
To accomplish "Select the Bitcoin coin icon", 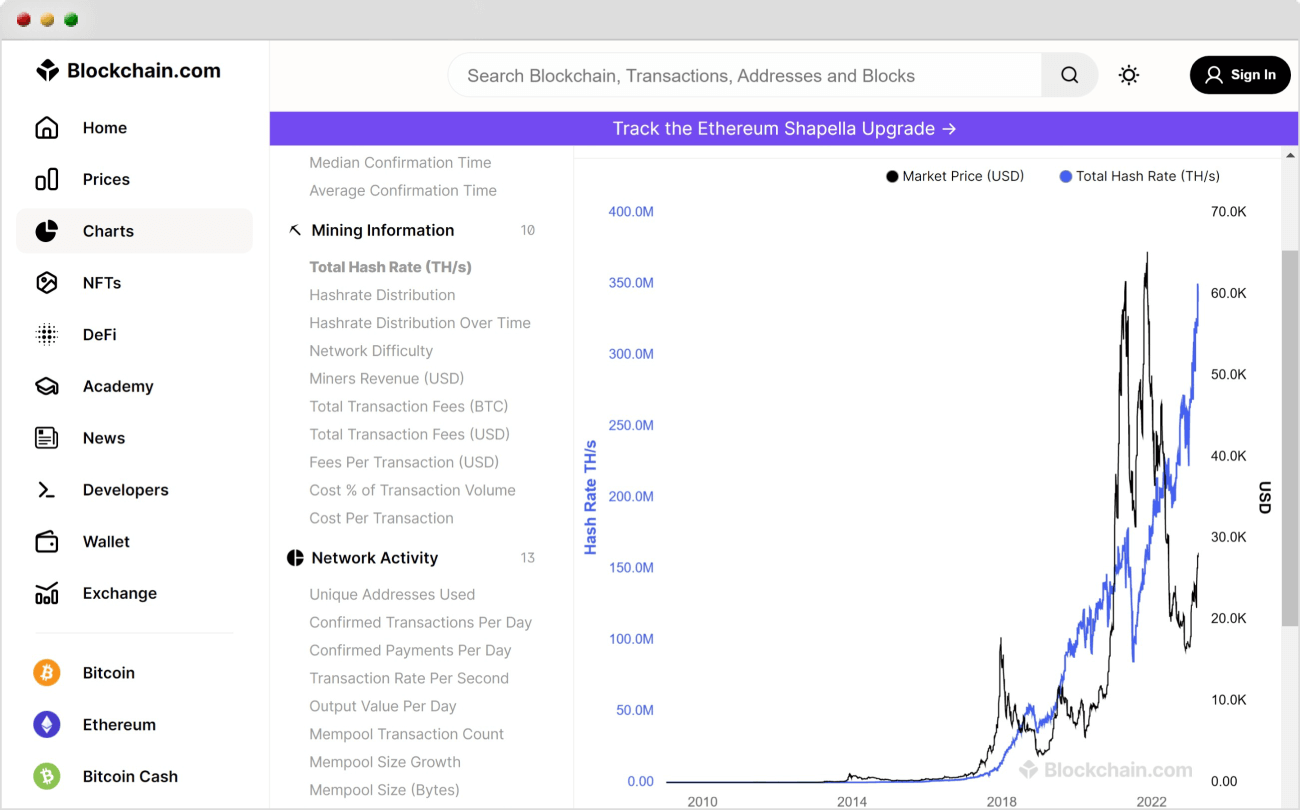I will point(47,673).
